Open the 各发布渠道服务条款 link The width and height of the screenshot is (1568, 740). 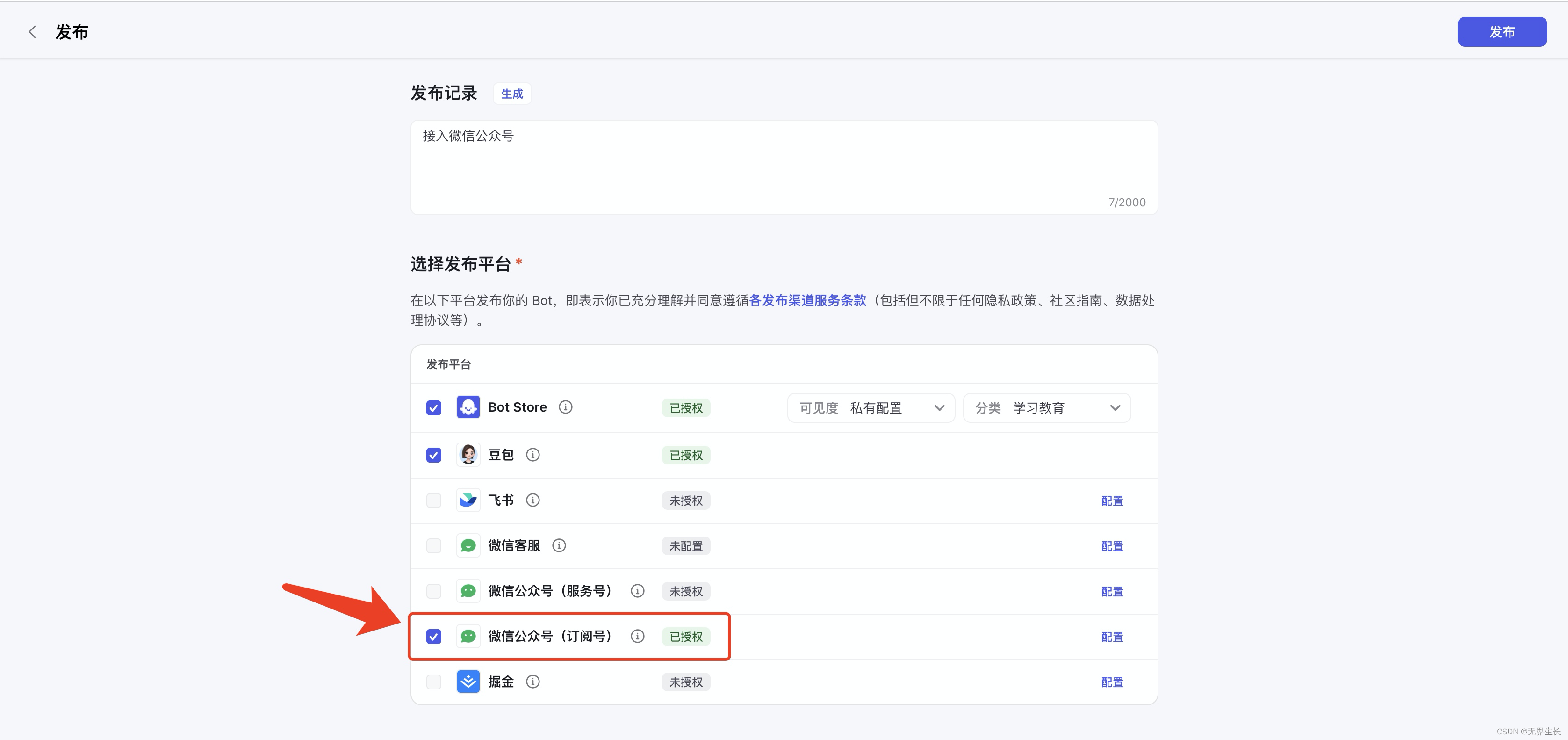[807, 300]
